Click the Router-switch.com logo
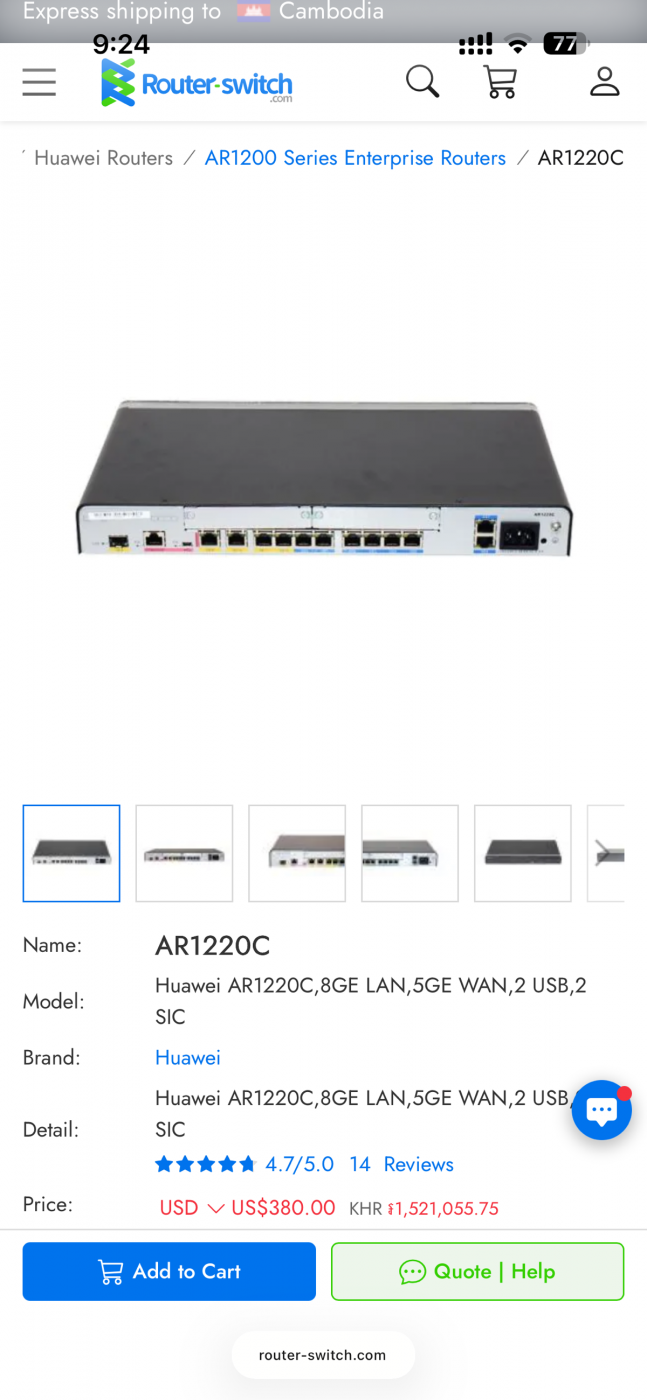This screenshot has width=647, height=1400. pyautogui.click(x=197, y=82)
